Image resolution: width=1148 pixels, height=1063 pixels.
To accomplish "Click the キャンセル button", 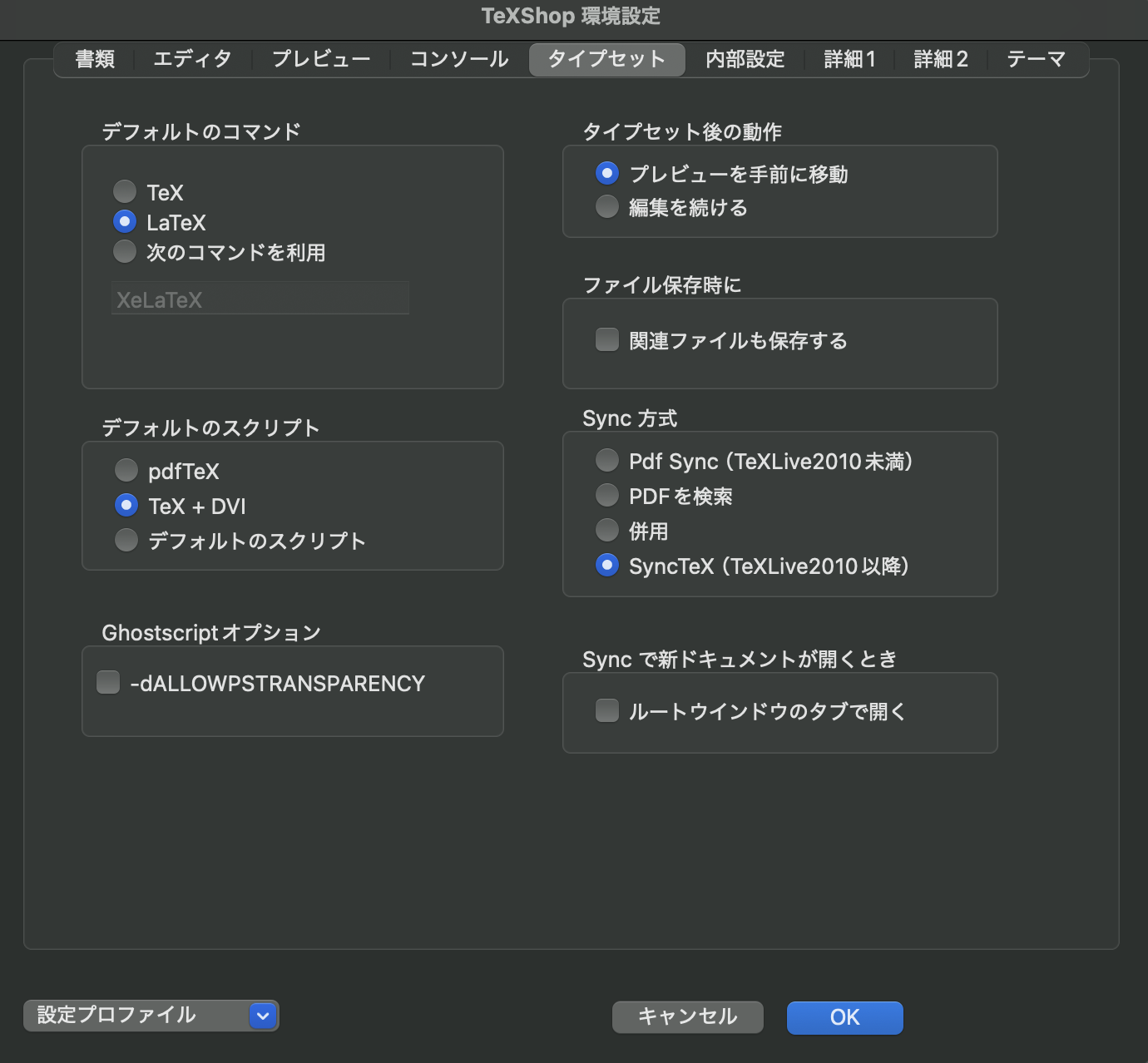I will click(688, 1017).
